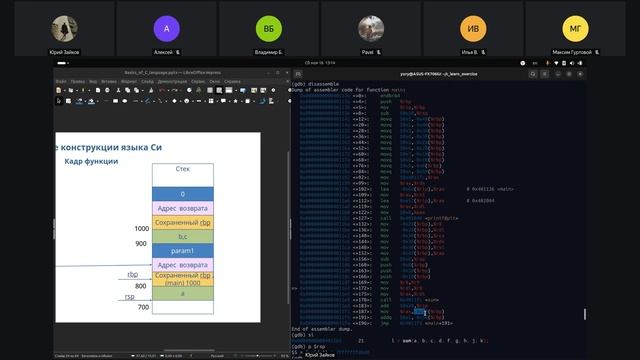Toggle the Display Grid icon
Screen dimensions: 640x360
tap(210, 90)
